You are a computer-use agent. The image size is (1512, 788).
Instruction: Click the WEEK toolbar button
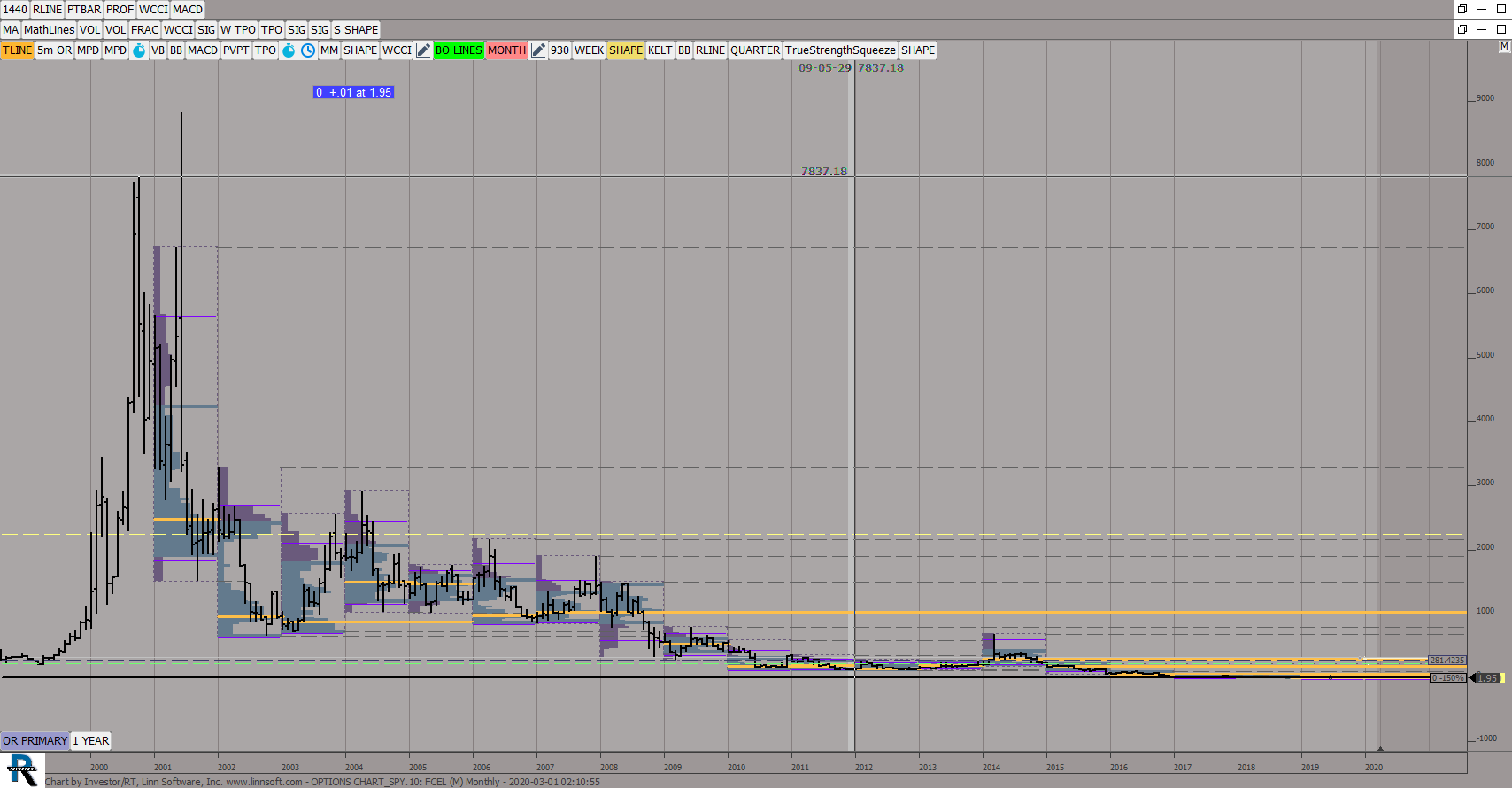[x=589, y=50]
